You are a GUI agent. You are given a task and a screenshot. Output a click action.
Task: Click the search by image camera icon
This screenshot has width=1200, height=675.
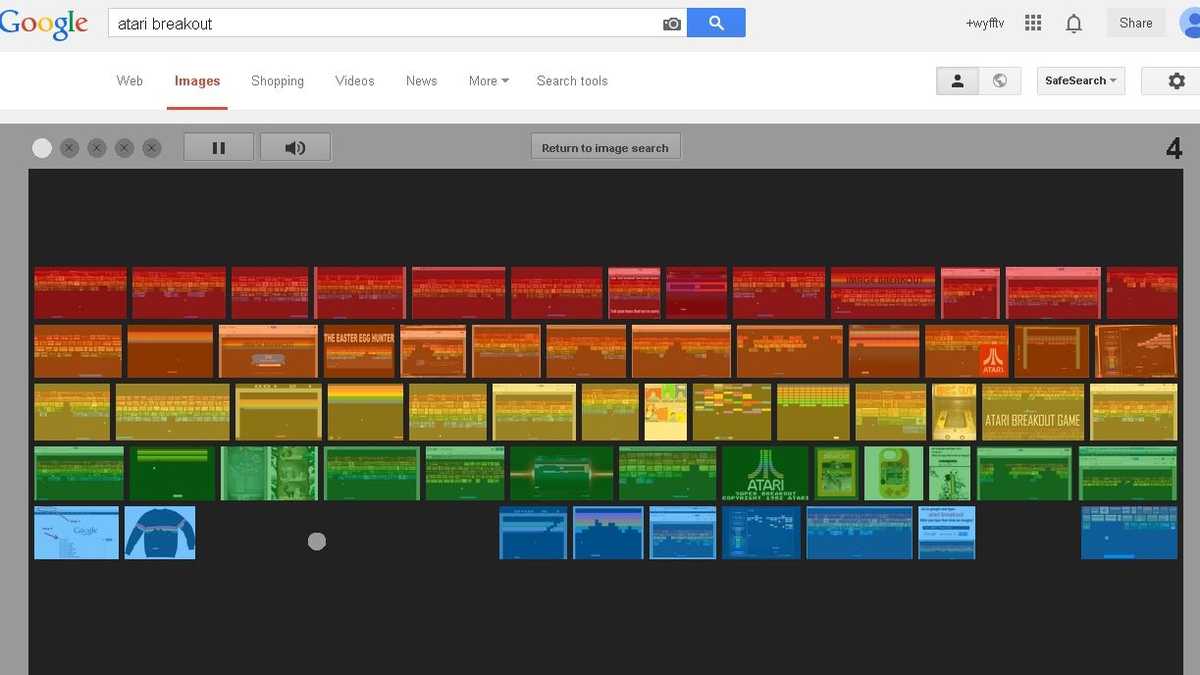click(x=671, y=22)
